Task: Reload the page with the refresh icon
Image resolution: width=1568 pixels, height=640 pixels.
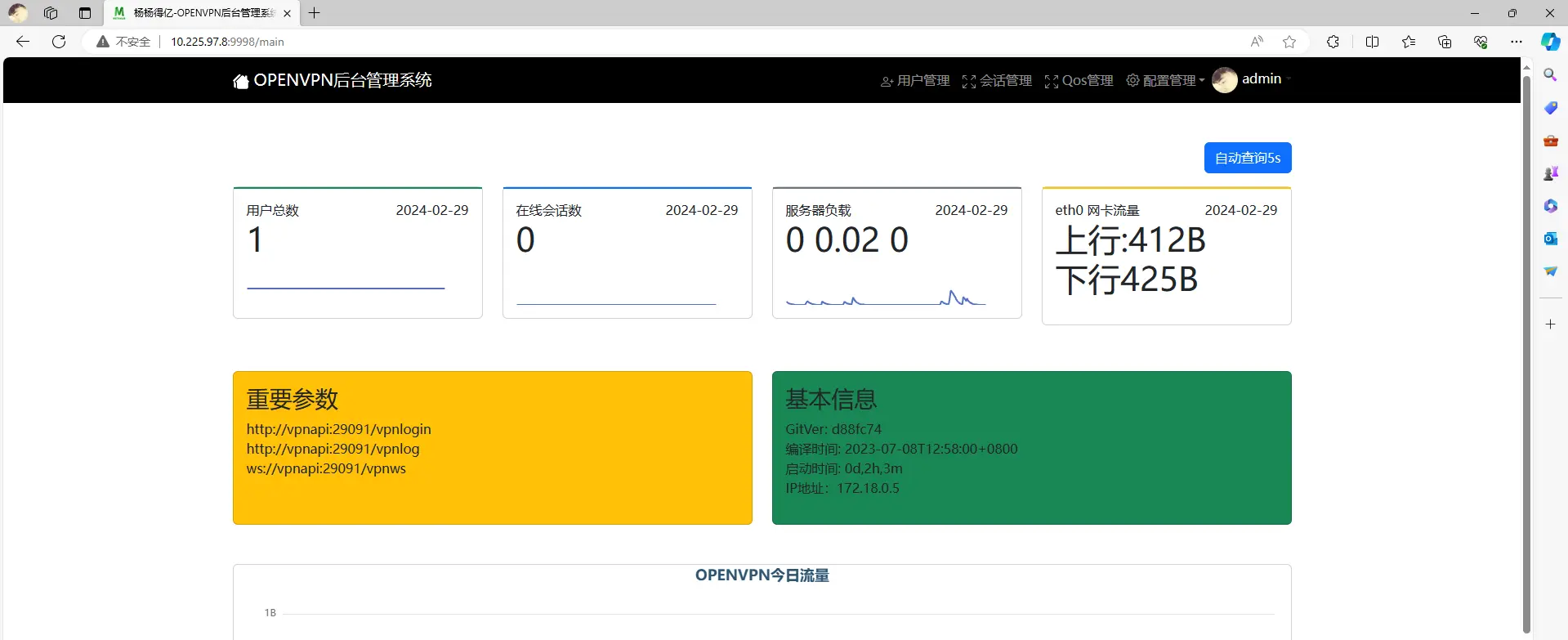Action: pos(59,42)
